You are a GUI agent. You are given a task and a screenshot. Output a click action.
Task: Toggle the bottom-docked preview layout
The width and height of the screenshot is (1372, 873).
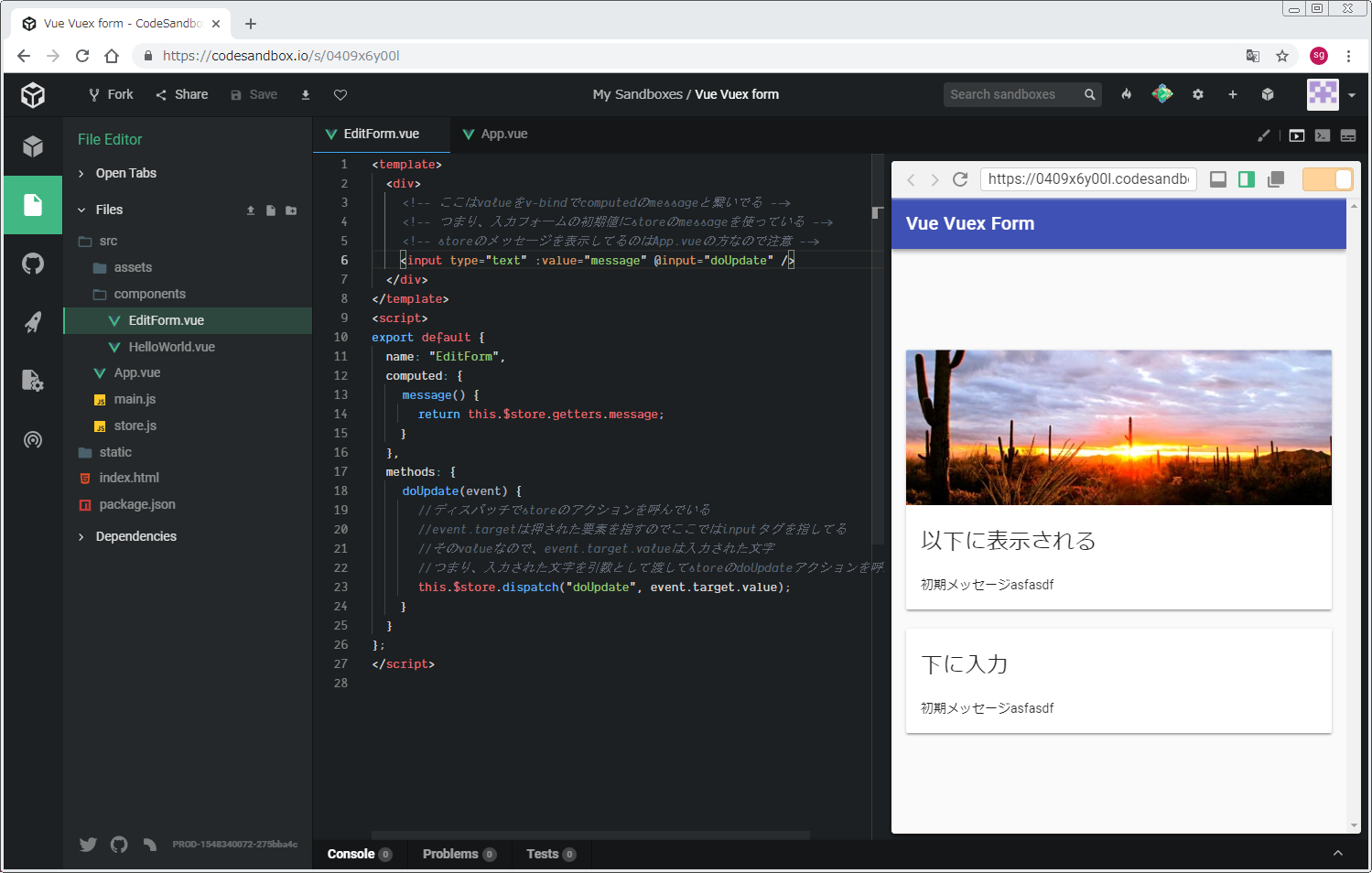click(1218, 179)
